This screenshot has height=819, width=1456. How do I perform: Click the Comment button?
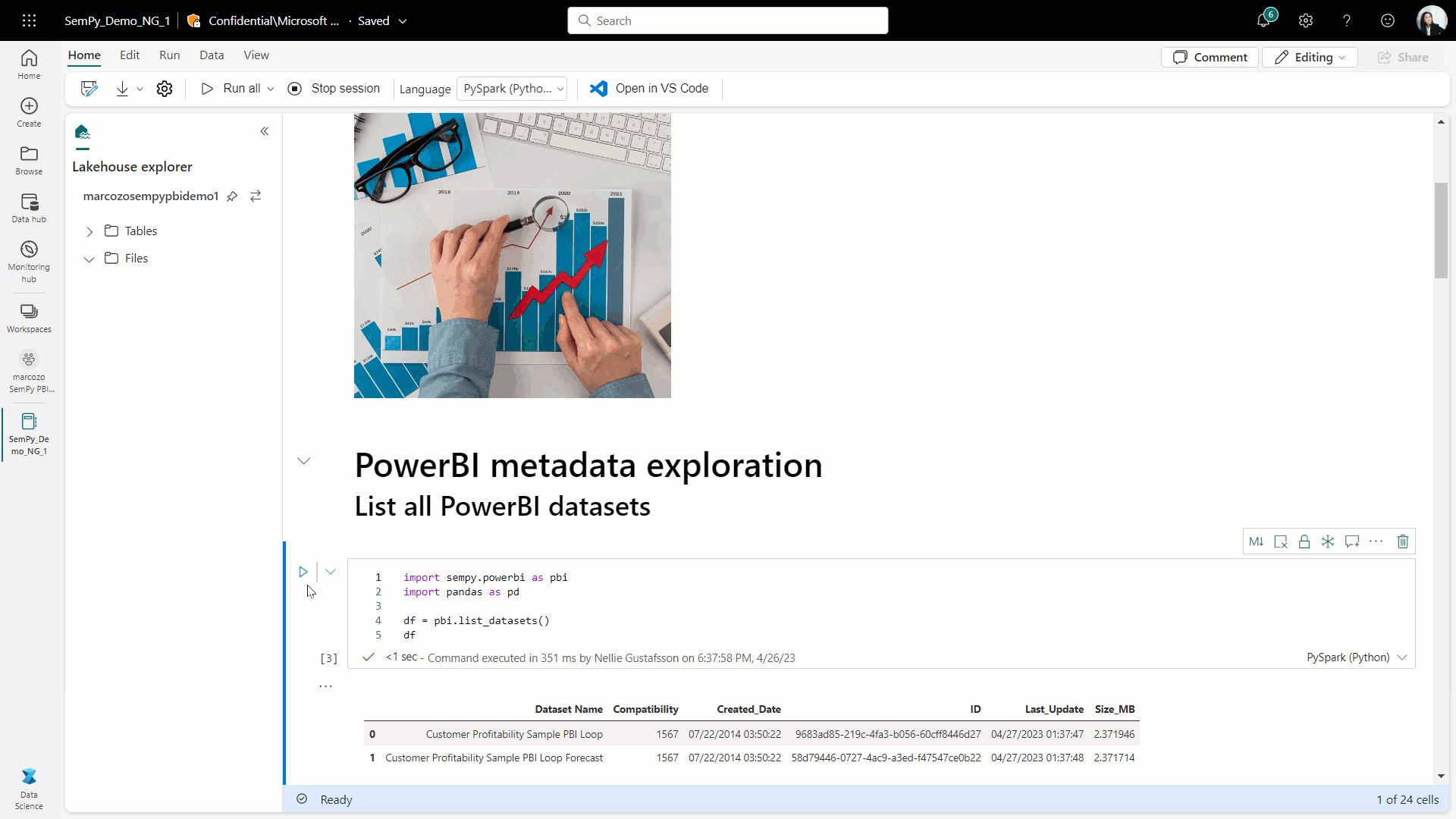(x=1210, y=58)
